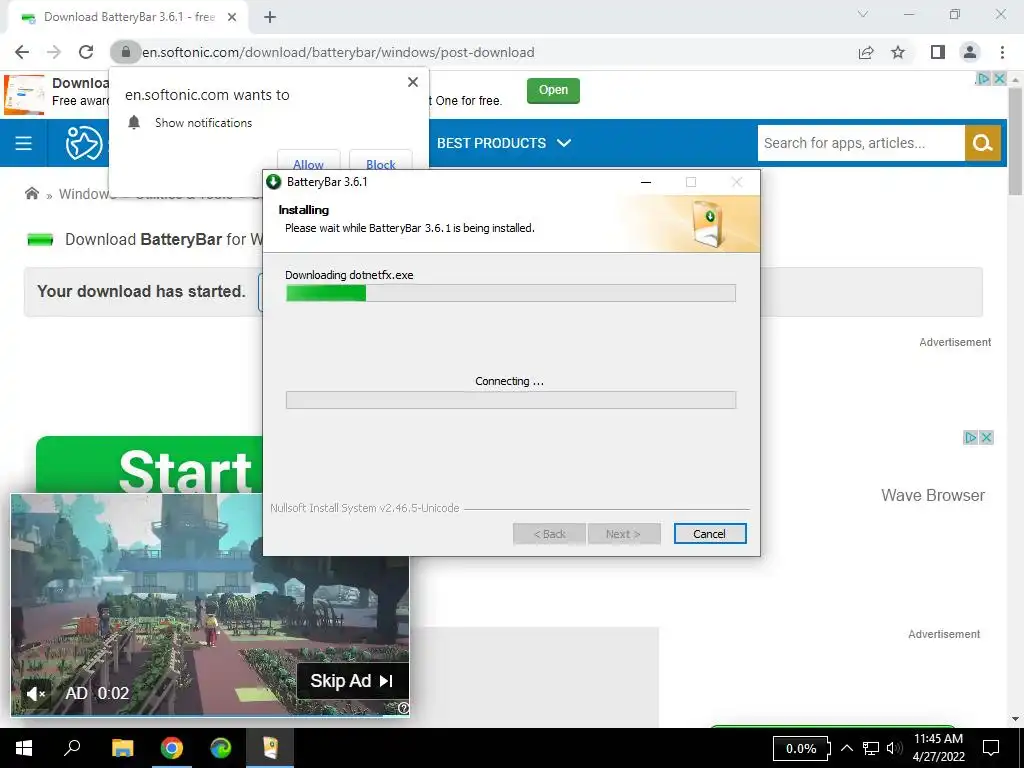Click the page vertical scrollbar
This screenshot has height=768, width=1024.
(x=1015, y=141)
